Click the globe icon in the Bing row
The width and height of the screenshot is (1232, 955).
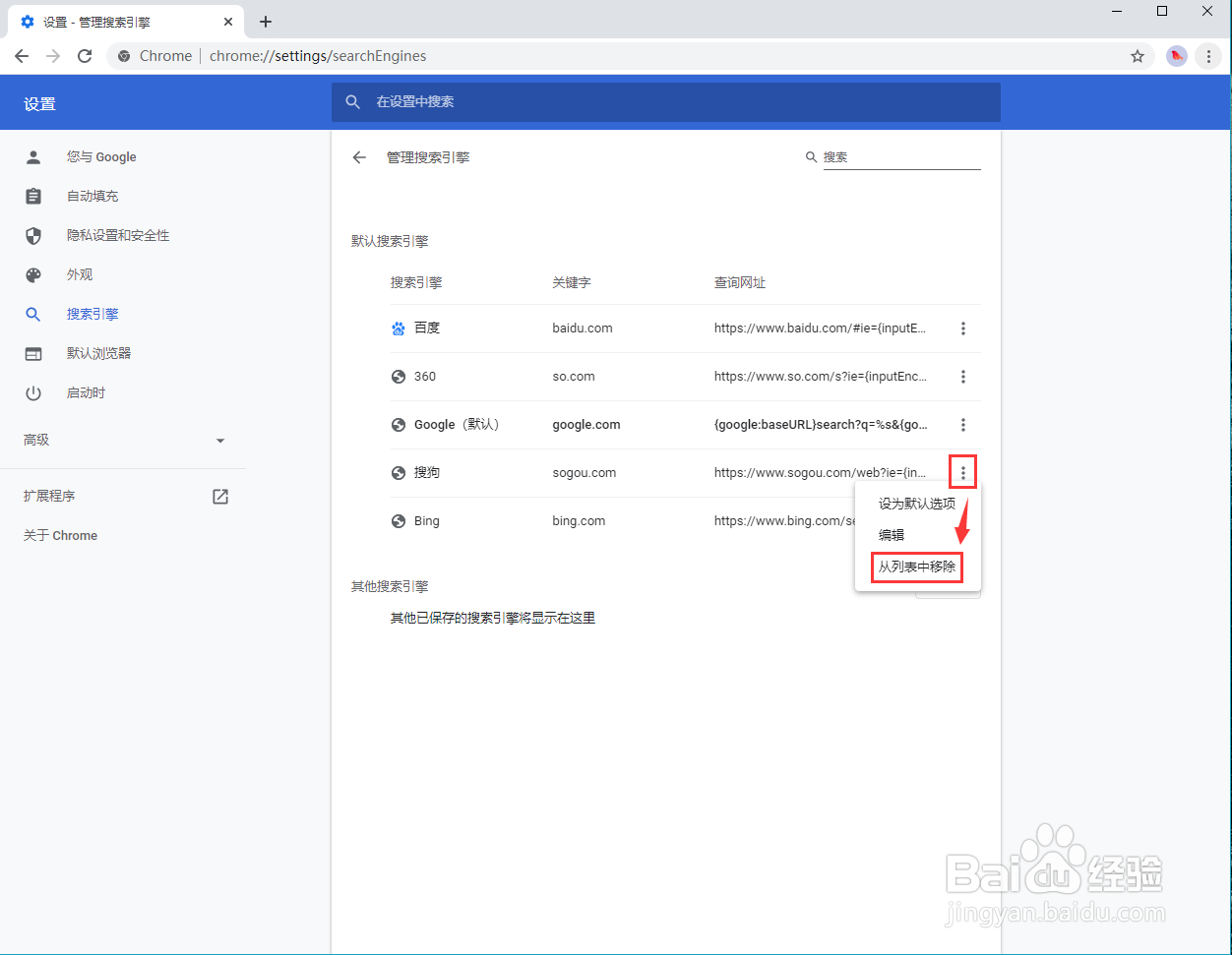click(399, 521)
